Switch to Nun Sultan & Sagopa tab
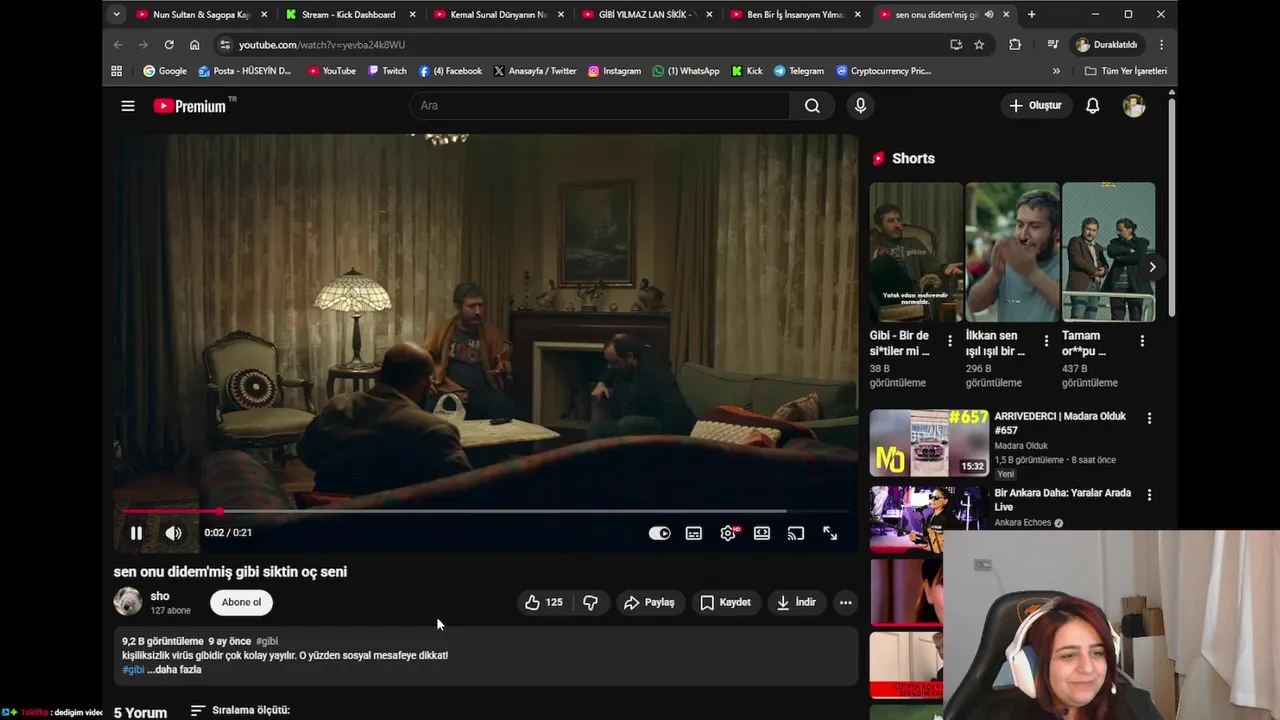Viewport: 1280px width, 720px height. click(200, 15)
